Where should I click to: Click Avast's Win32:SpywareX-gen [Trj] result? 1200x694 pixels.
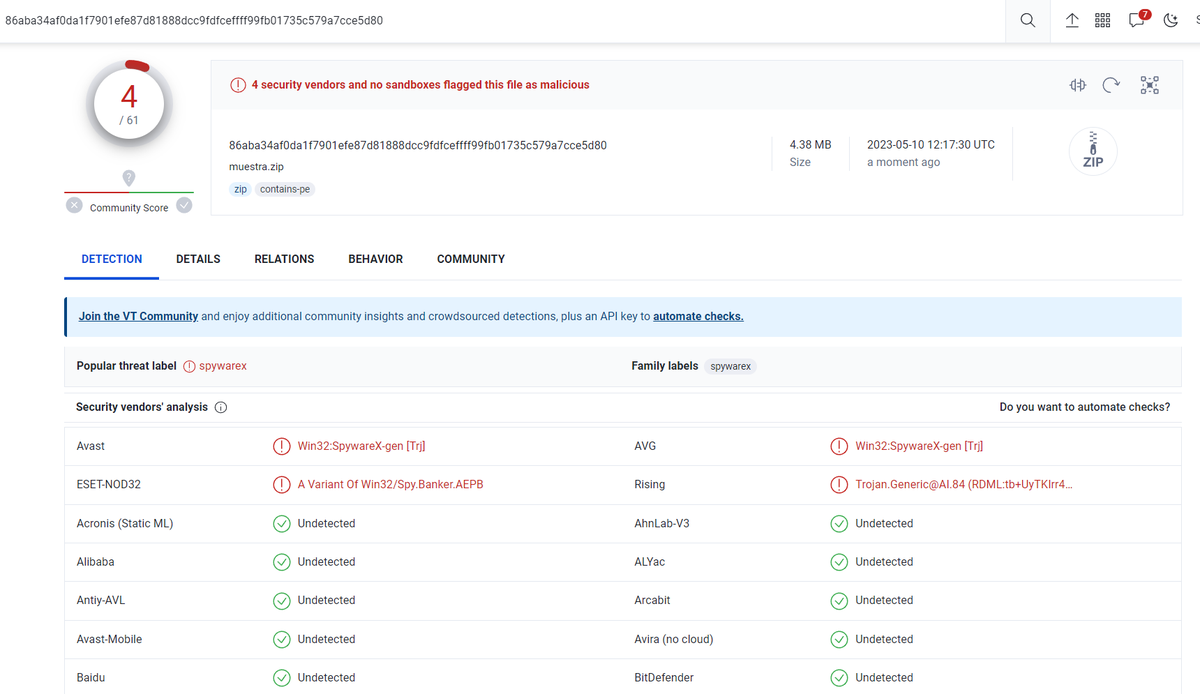[x=361, y=446]
